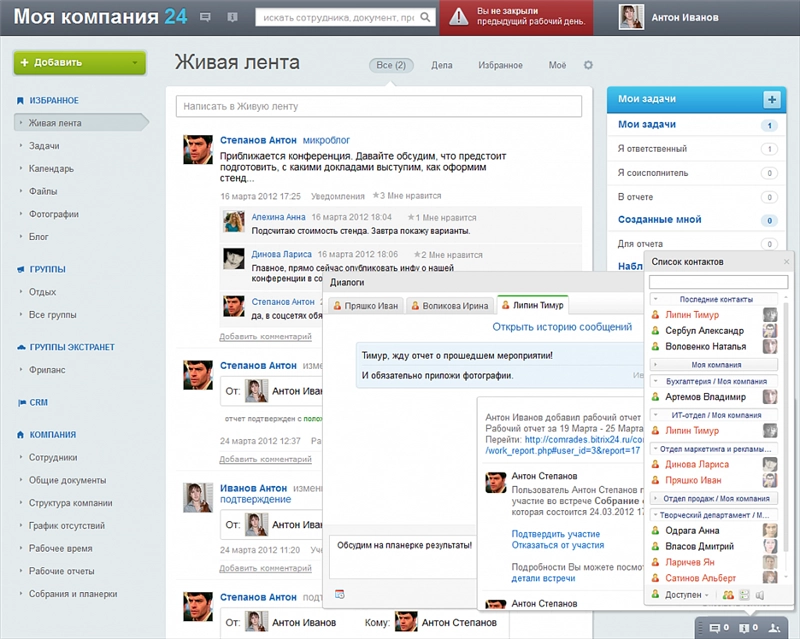Open Задачи in the left sidebar
This screenshot has height=639, width=800.
click(44, 146)
